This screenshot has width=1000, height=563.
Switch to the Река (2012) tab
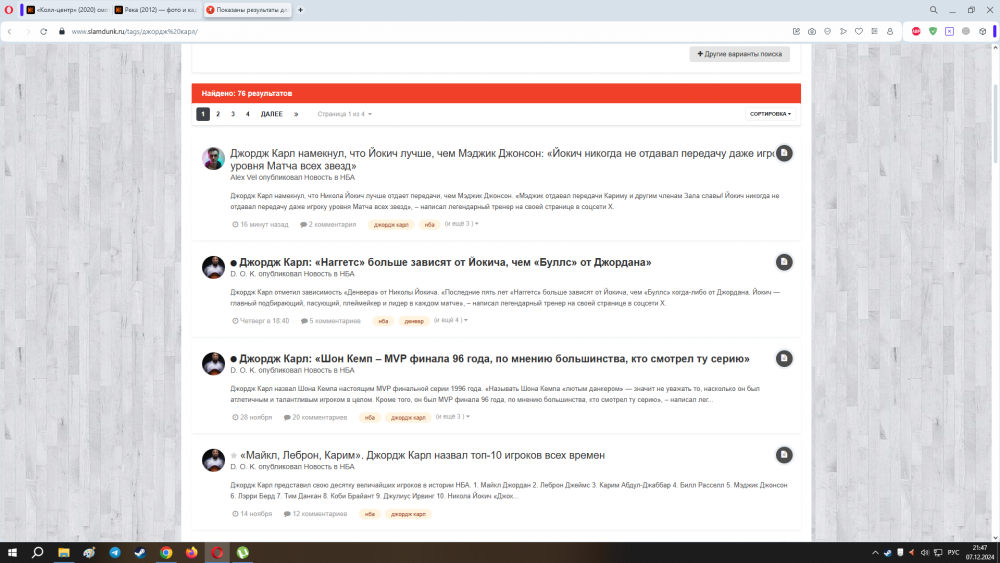(156, 10)
